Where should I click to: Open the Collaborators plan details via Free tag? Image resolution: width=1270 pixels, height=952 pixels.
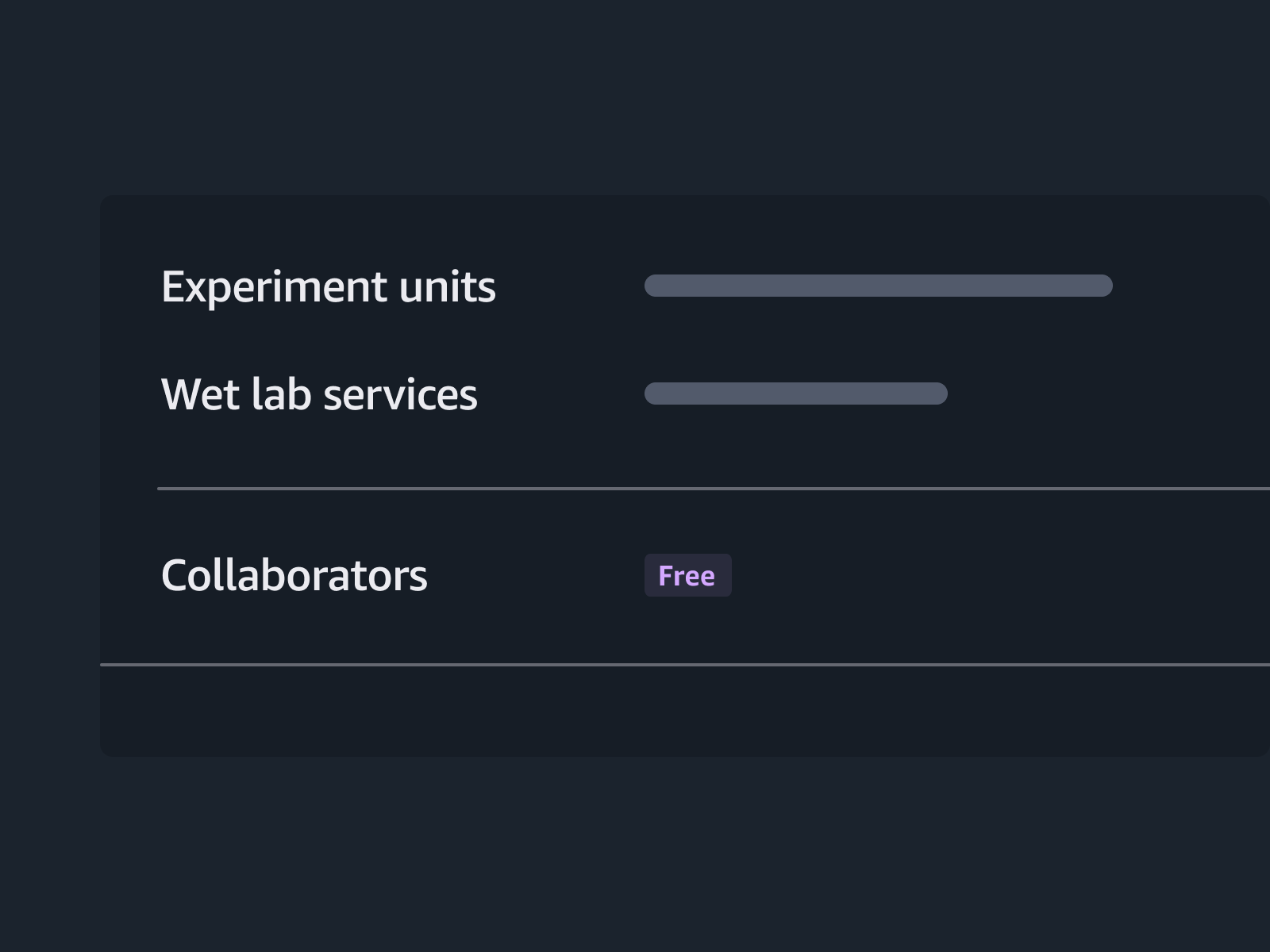[687, 575]
